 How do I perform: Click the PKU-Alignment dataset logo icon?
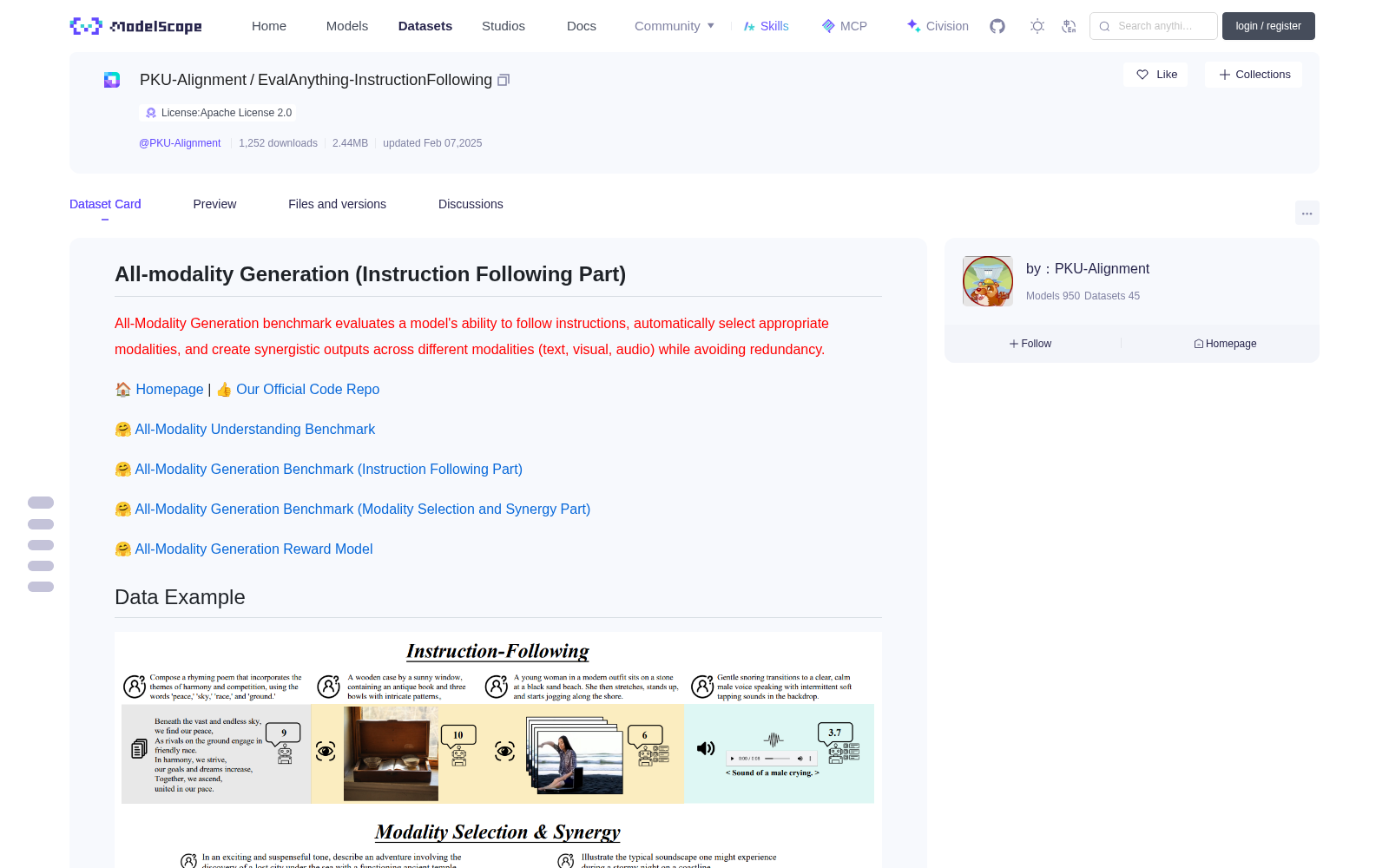tap(112, 80)
